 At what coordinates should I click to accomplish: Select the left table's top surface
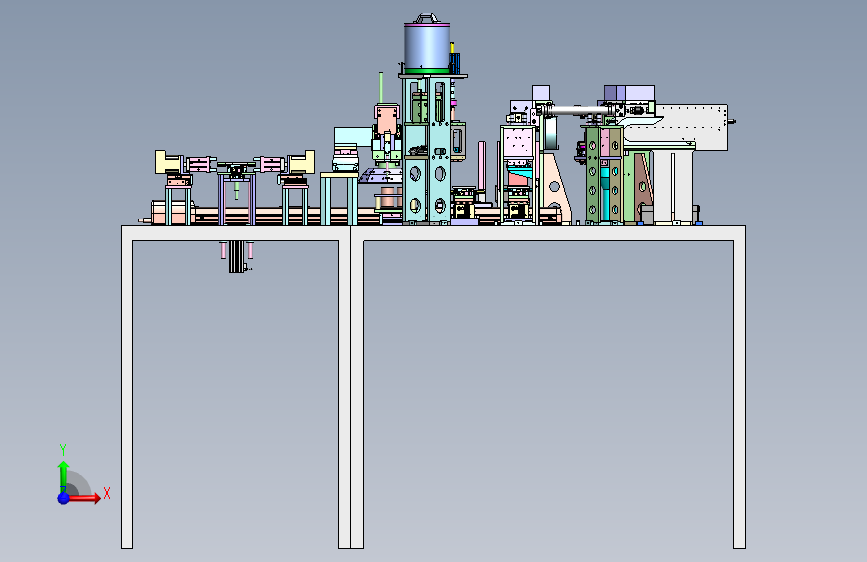click(236, 232)
